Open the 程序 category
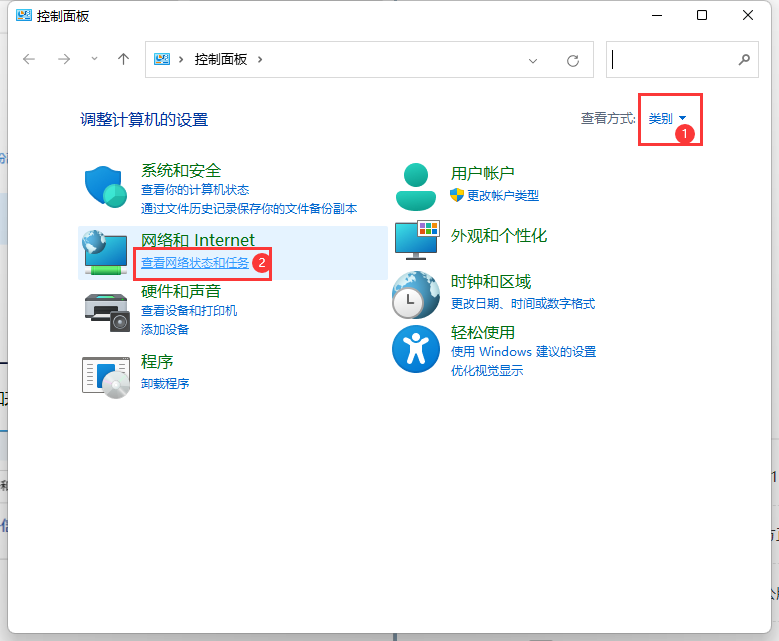 [157, 362]
